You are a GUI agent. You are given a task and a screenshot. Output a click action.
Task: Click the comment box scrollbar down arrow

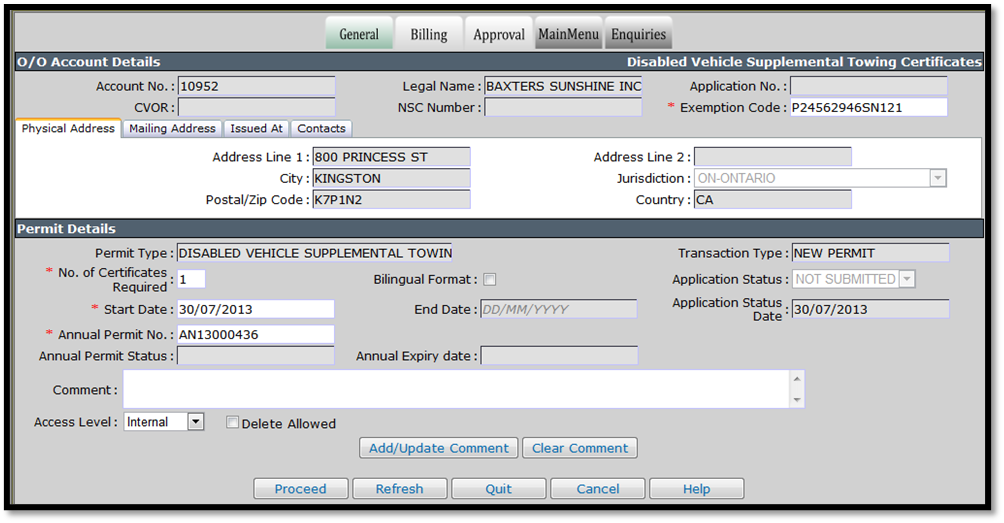797,400
